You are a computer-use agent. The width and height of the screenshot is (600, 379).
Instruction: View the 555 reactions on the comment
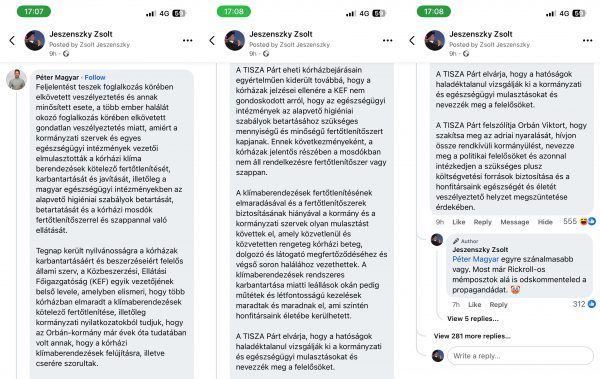(x=579, y=221)
